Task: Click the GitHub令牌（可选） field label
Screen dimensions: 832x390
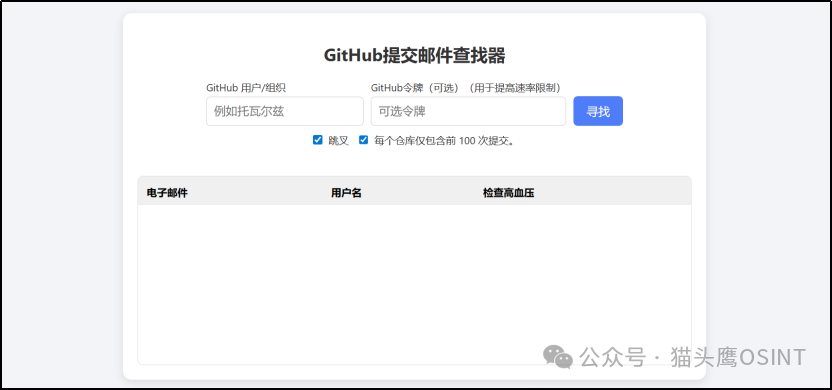Action: pos(466,88)
